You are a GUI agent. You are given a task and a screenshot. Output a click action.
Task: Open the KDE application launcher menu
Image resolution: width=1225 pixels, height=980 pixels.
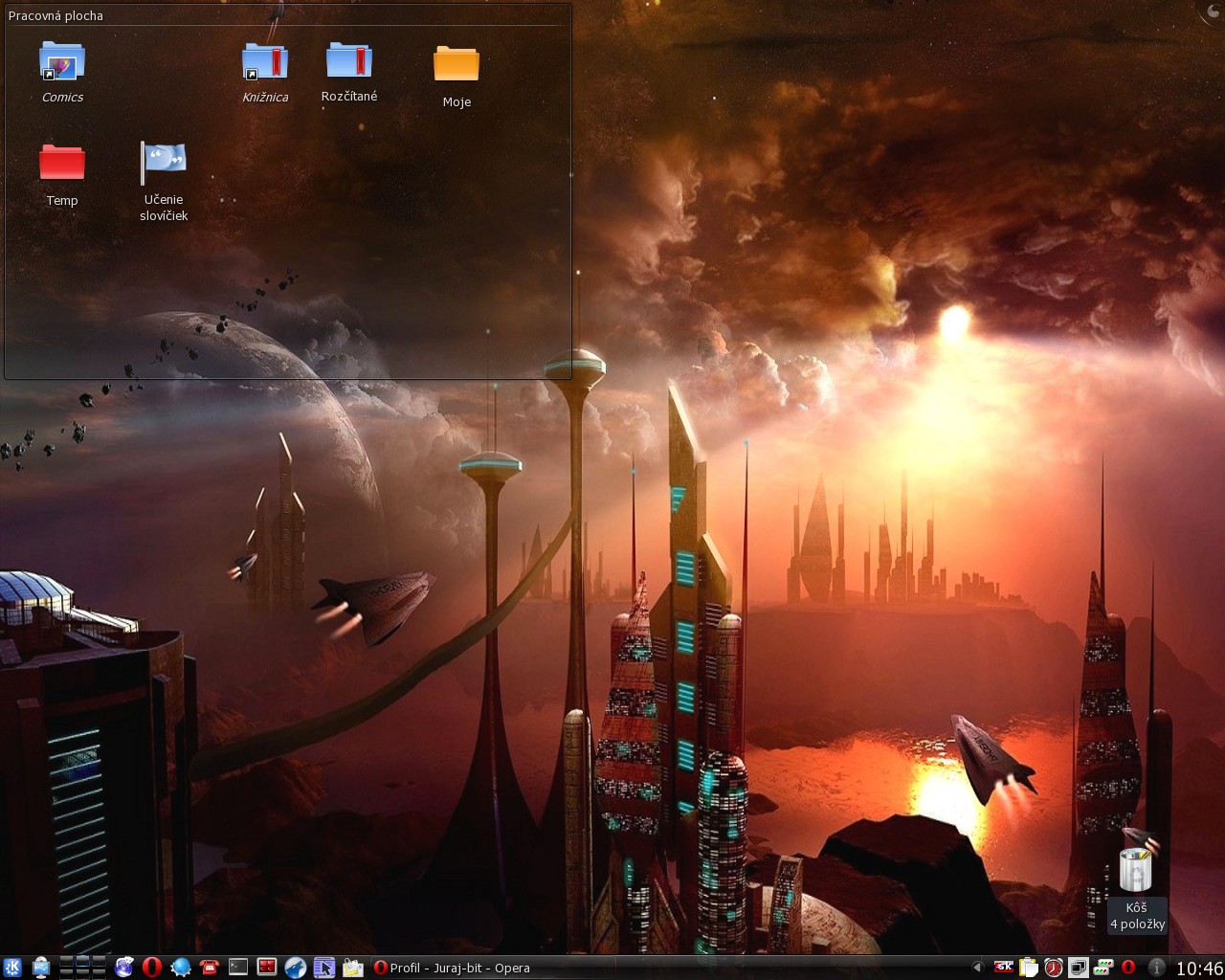[12, 968]
